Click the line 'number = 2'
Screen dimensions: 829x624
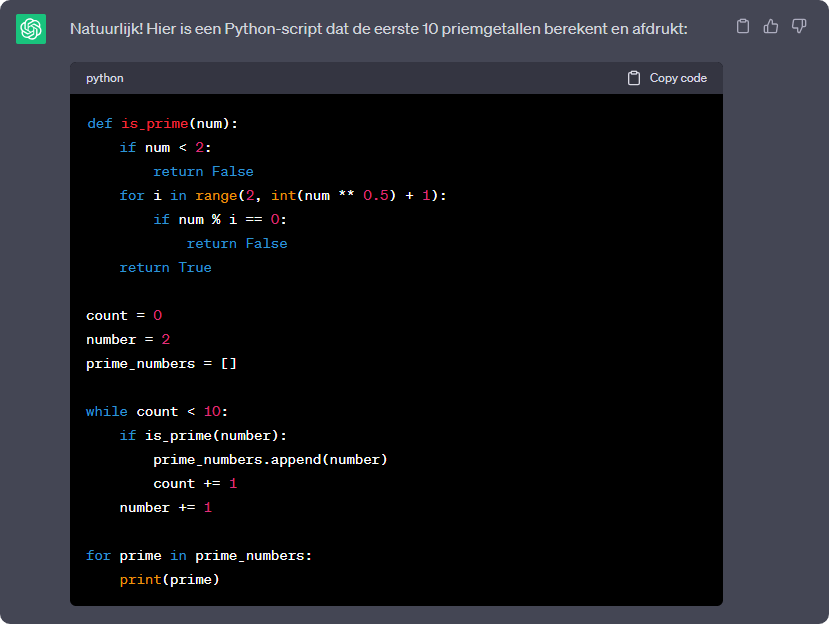[128, 339]
